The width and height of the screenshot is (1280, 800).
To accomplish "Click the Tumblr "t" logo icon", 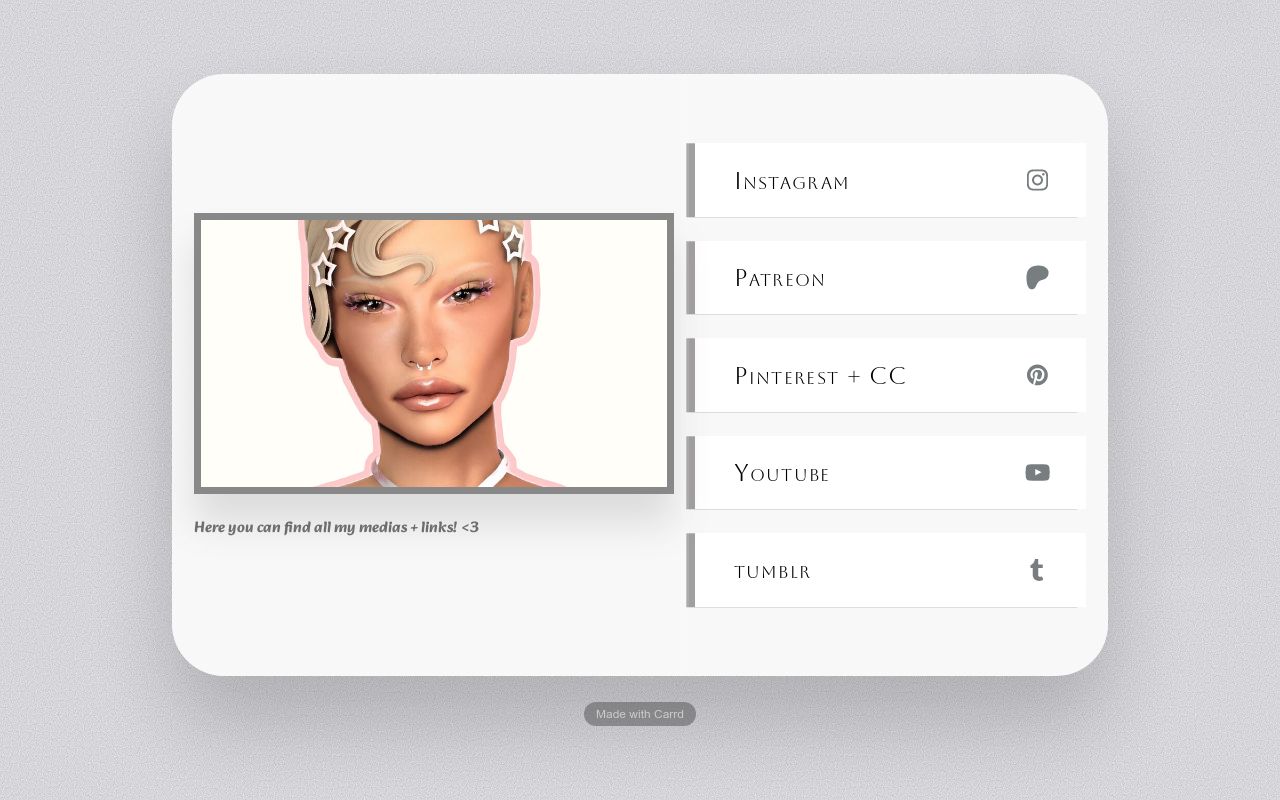I will (1037, 570).
